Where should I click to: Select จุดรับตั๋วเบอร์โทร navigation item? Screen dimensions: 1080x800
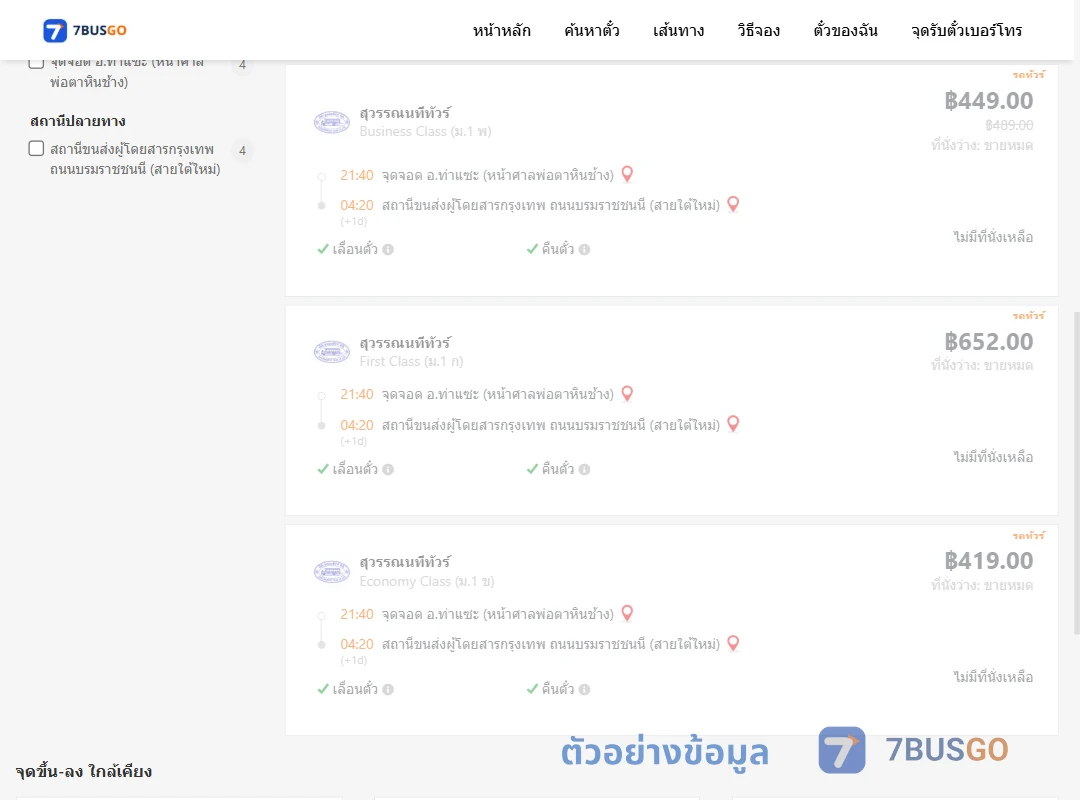click(966, 30)
